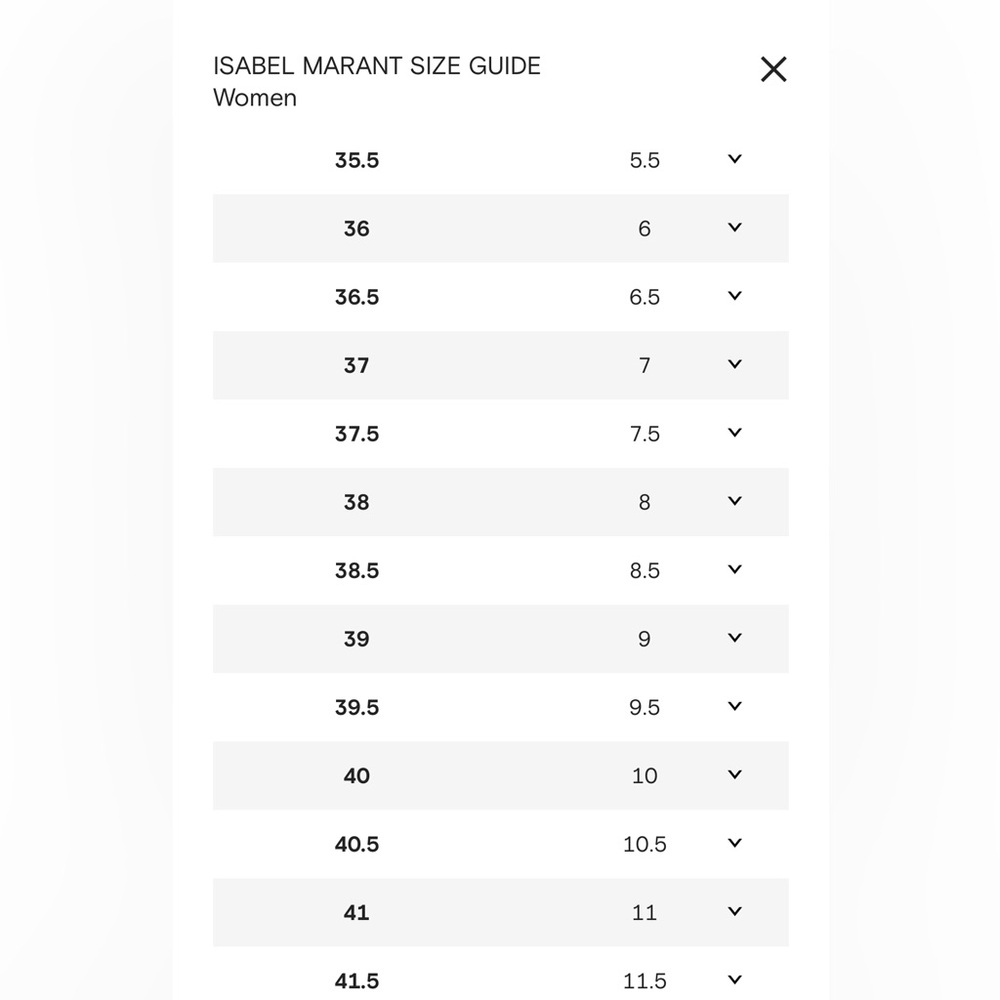The width and height of the screenshot is (1000, 1000).
Task: Expand the size 40 row chevron
Action: tap(735, 774)
